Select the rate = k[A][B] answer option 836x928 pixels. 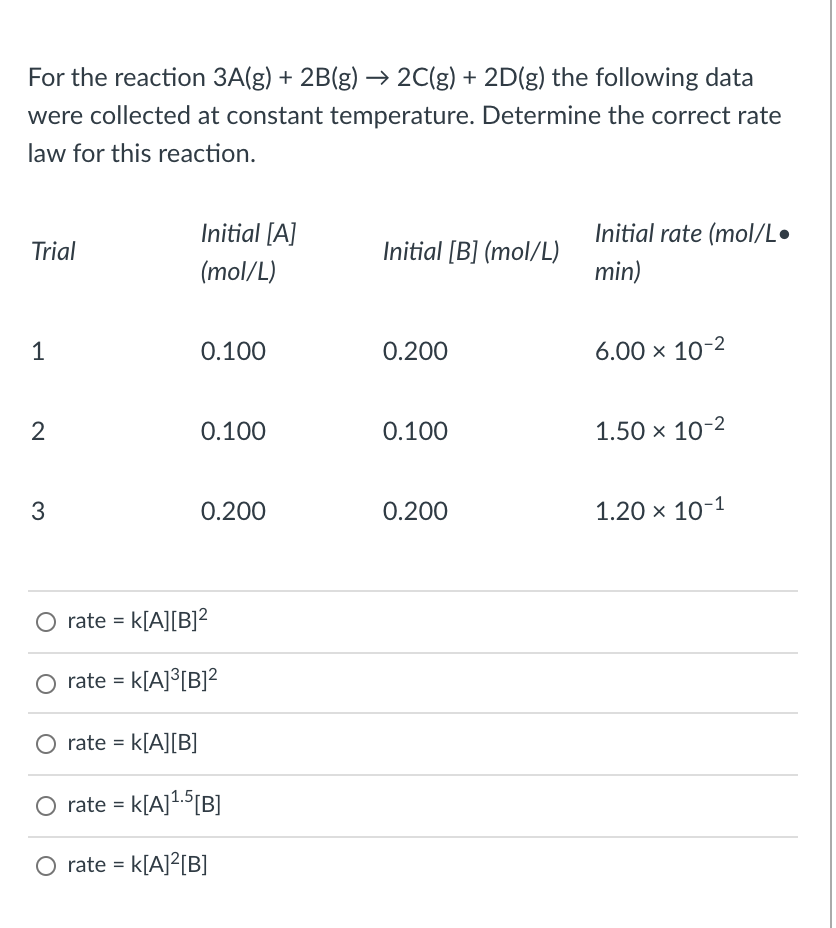[46, 743]
